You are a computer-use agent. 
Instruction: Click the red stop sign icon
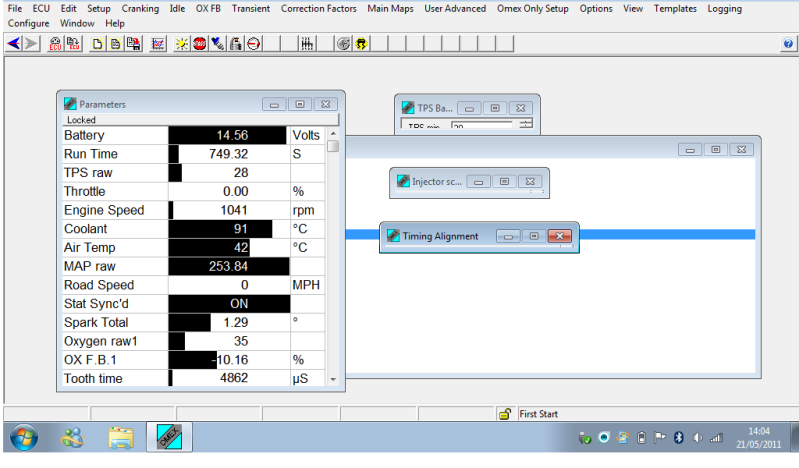200,44
